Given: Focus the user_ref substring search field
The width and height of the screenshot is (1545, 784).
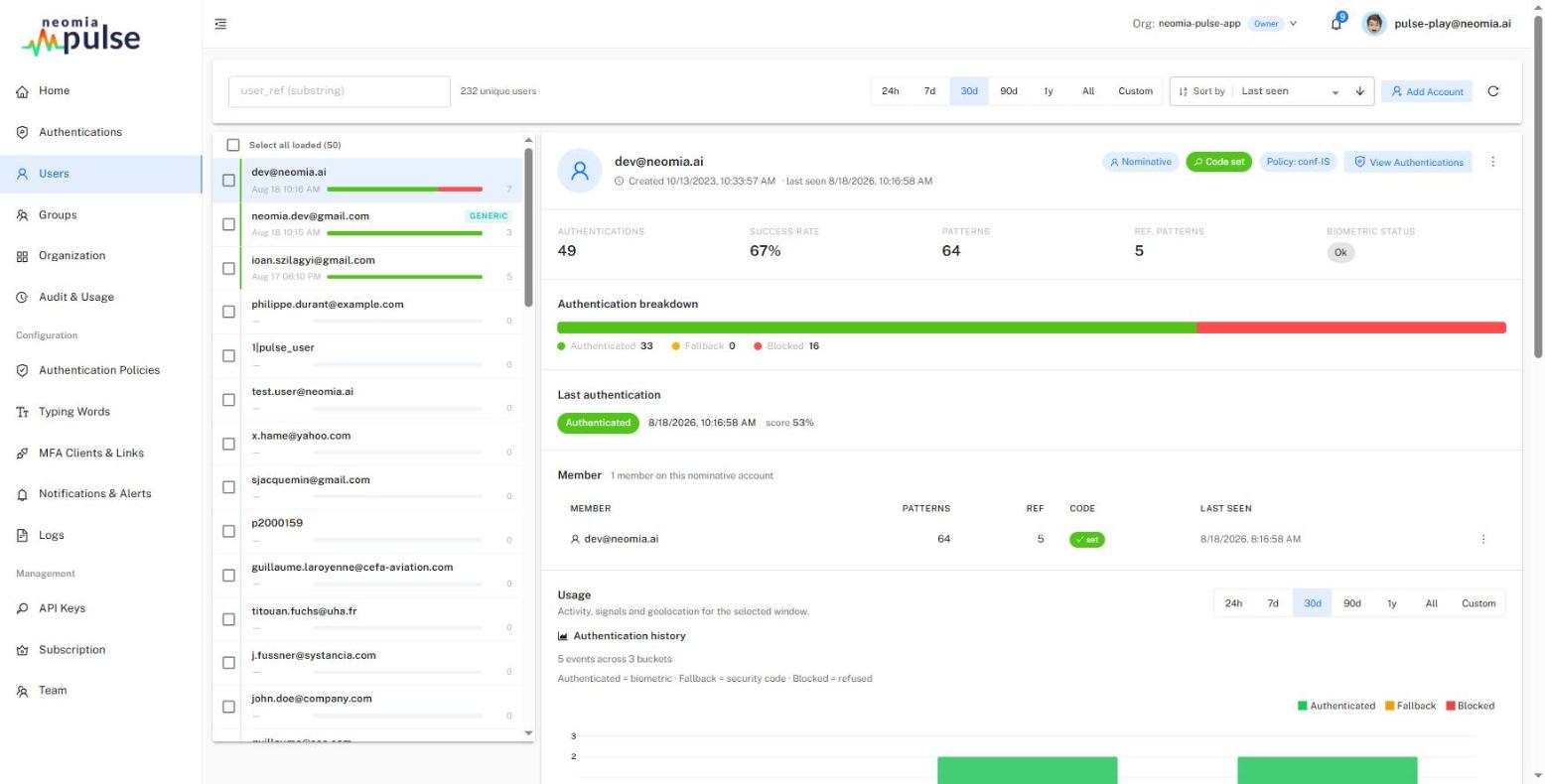Looking at the screenshot, I should point(339,91).
